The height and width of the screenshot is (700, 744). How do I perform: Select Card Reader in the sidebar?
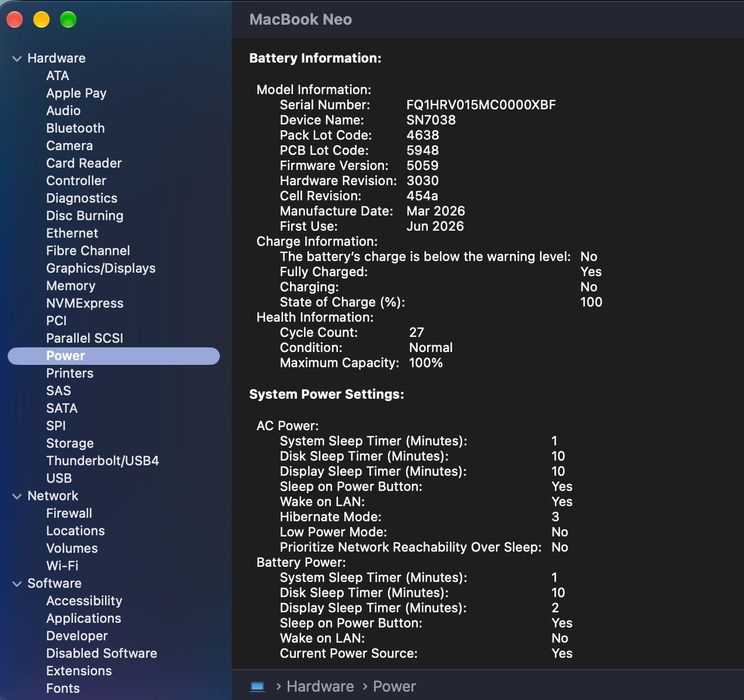click(84, 163)
